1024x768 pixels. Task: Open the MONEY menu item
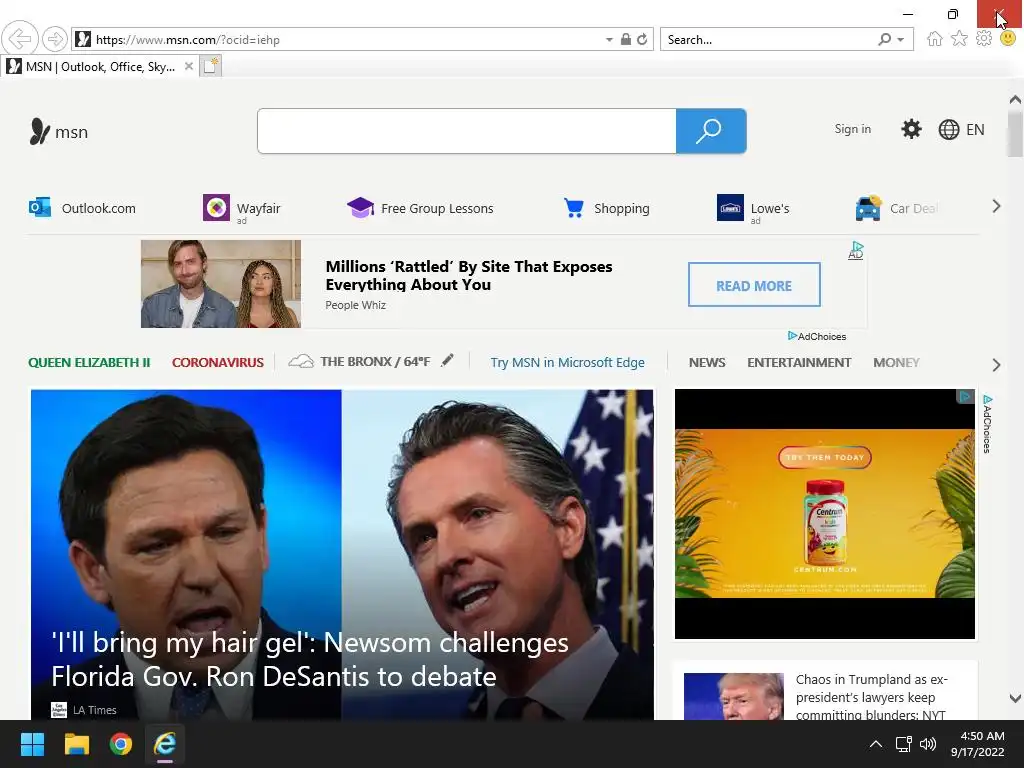click(896, 362)
